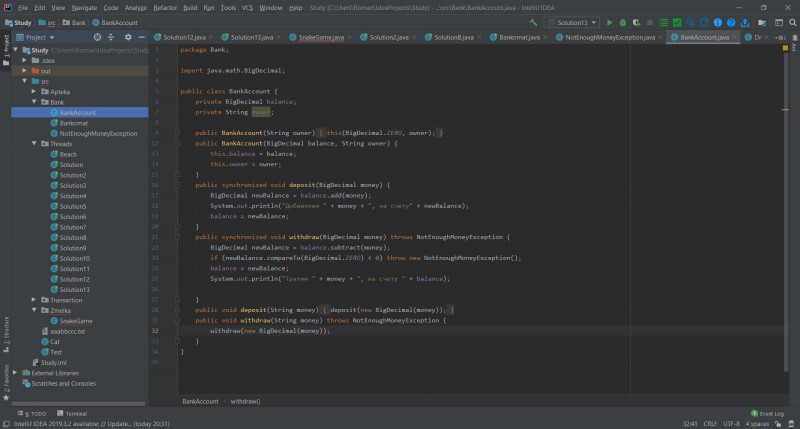Click the green lines toolbar icon
Viewport: 800px width, 429px height.
tap(663, 22)
